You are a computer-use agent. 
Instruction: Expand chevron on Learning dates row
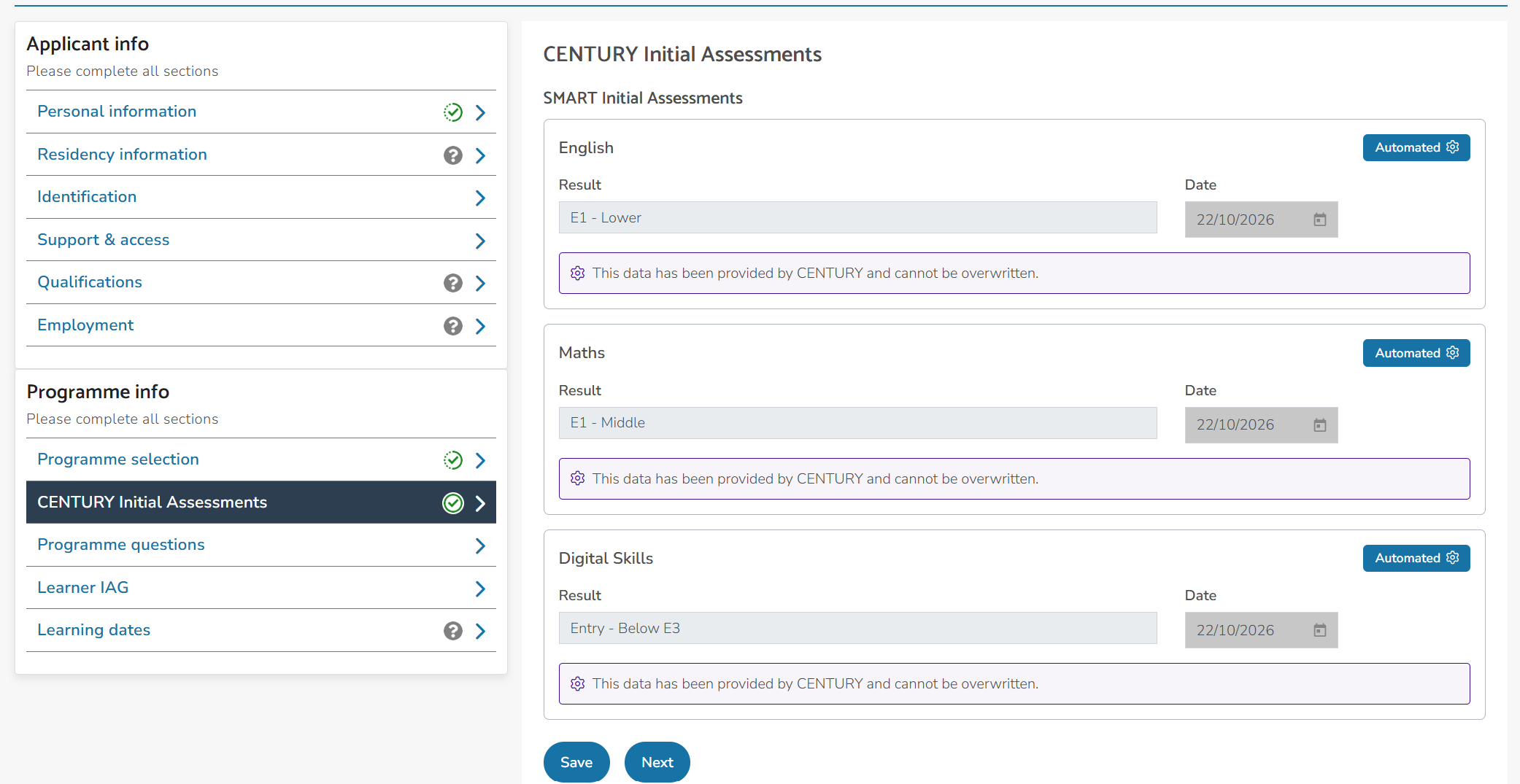coord(480,631)
